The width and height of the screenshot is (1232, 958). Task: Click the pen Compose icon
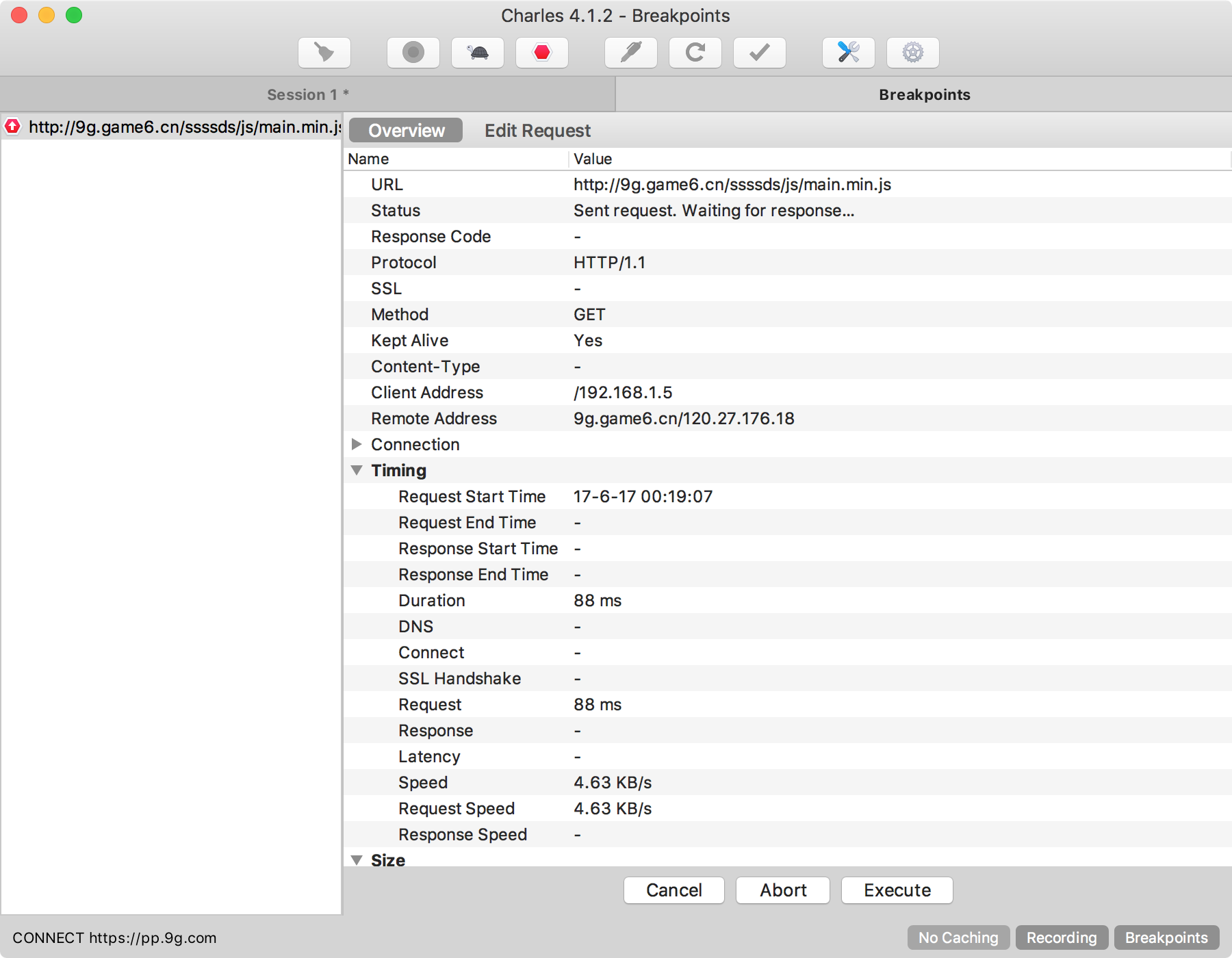pos(630,53)
